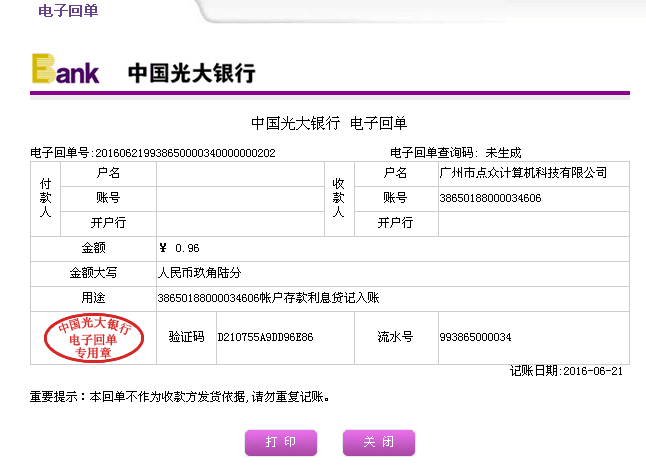Click the 付款人 row label
This screenshot has height=465, width=646.
point(45,199)
